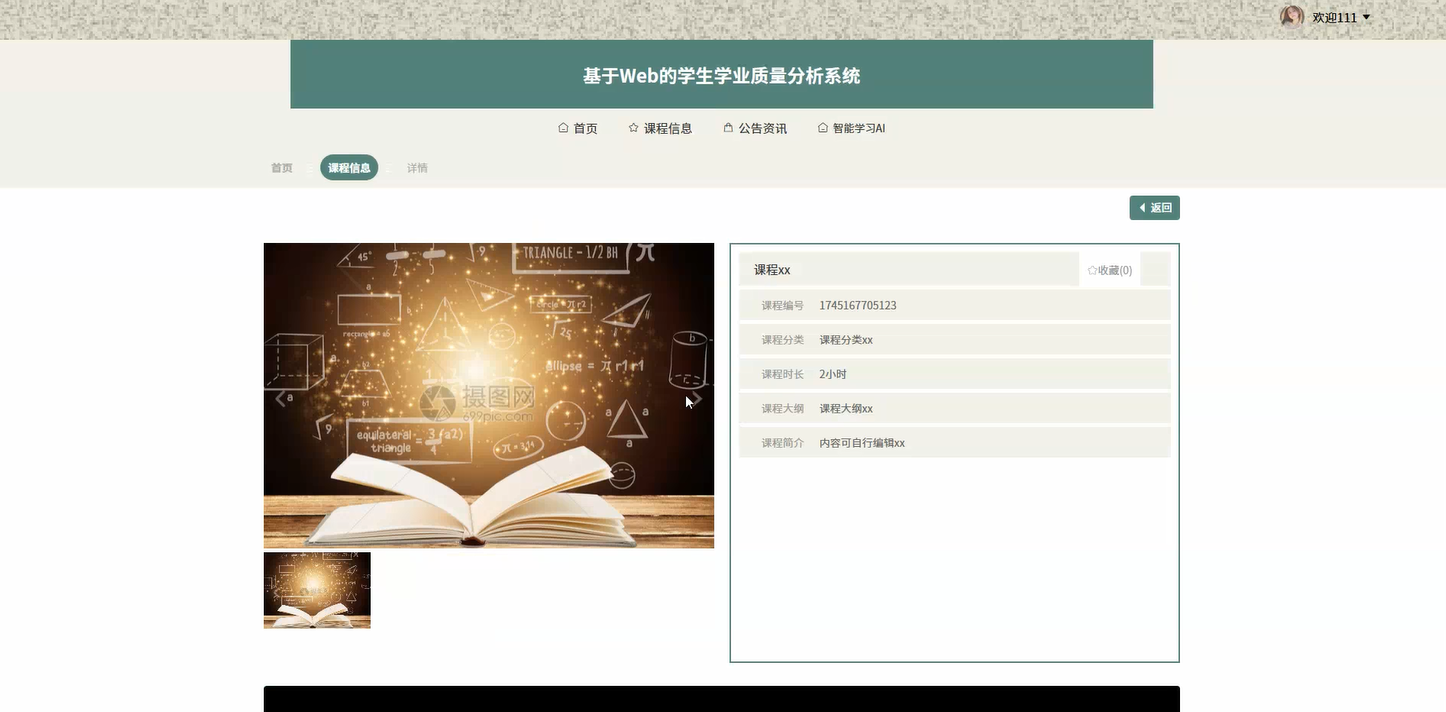1446x712 pixels.
Task: Open the 首页 breadcrumb tab
Action: coord(281,167)
